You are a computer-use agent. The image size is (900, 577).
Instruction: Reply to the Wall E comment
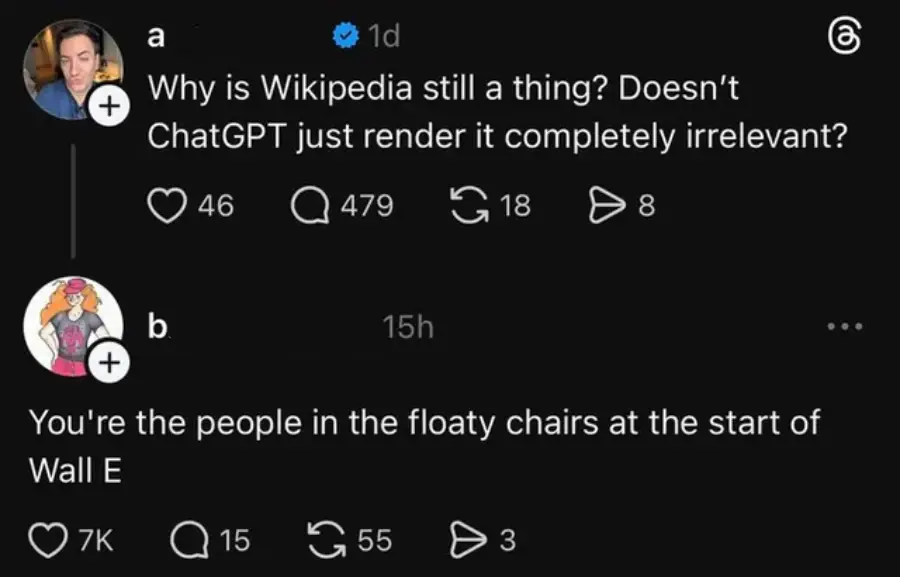click(187, 541)
